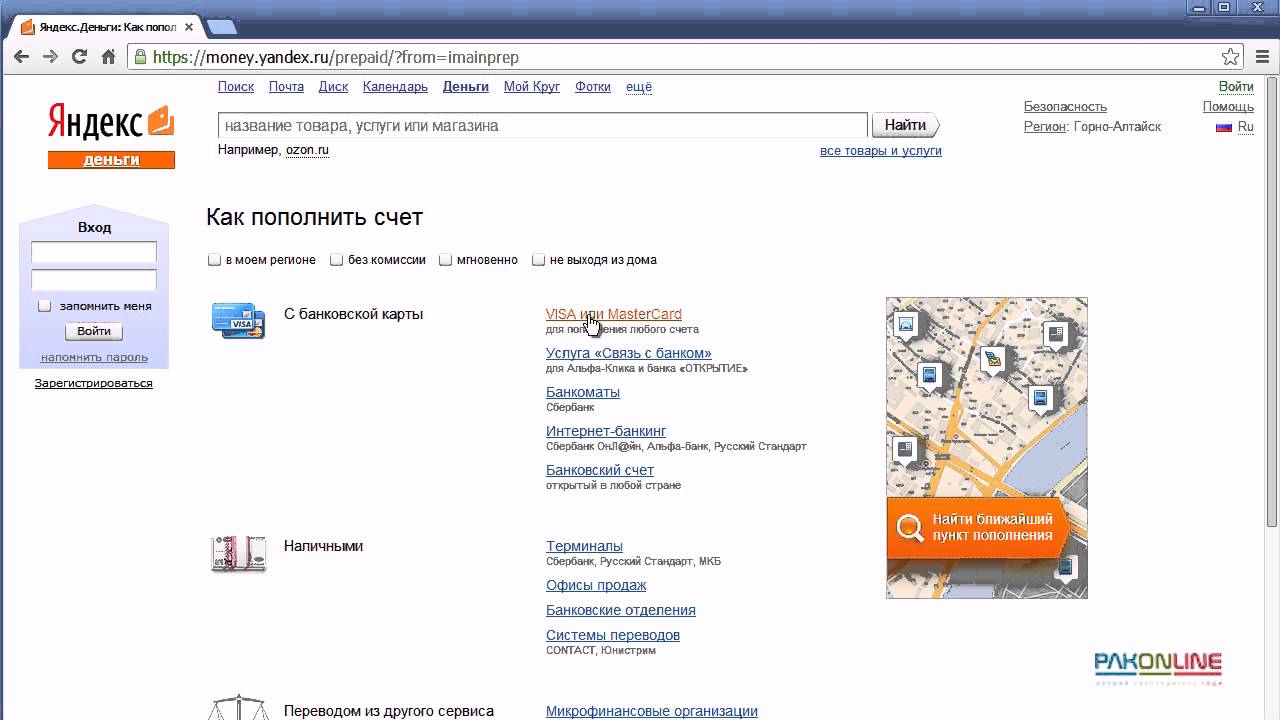Toggle checkbox в моем регионе
Screen dimensions: 1280x720
(x=214, y=260)
